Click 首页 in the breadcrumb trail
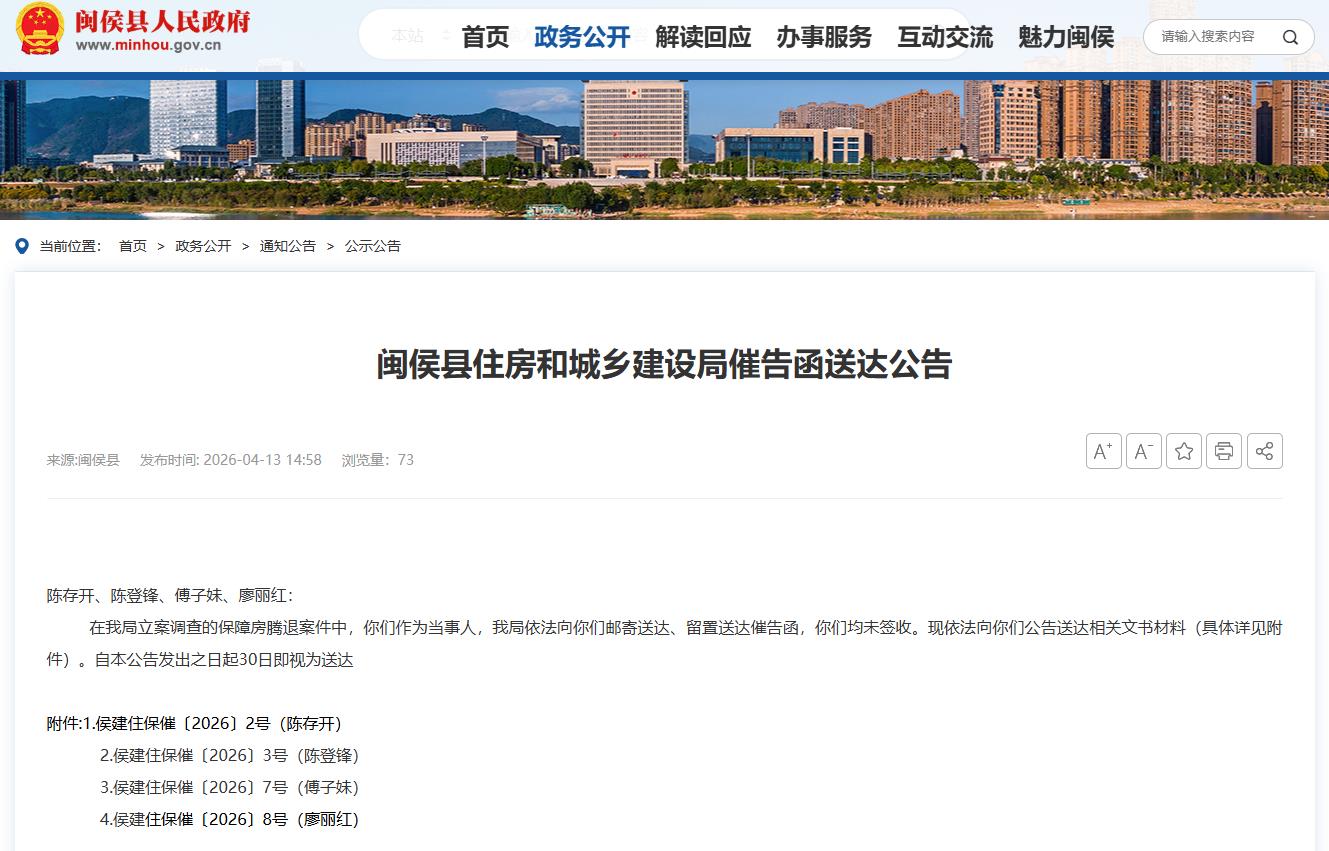This screenshot has width=1329, height=851. [133, 246]
